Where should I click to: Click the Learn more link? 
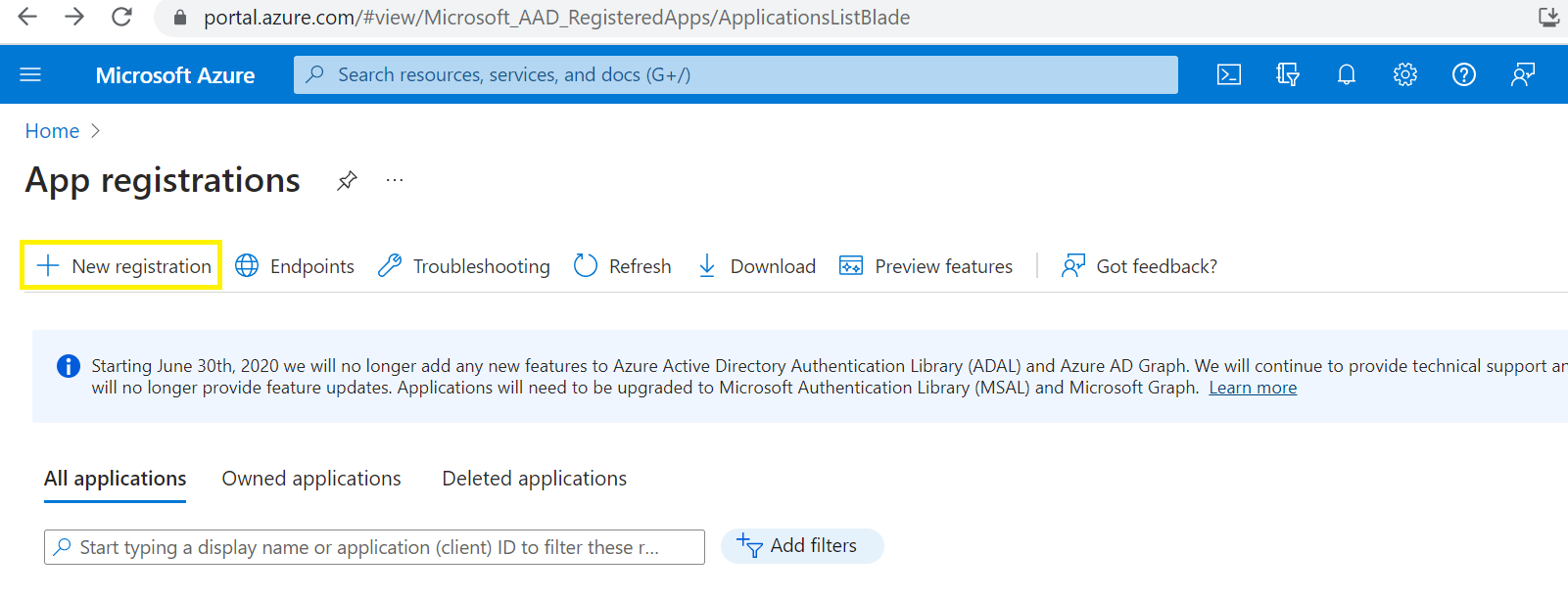tap(1253, 388)
